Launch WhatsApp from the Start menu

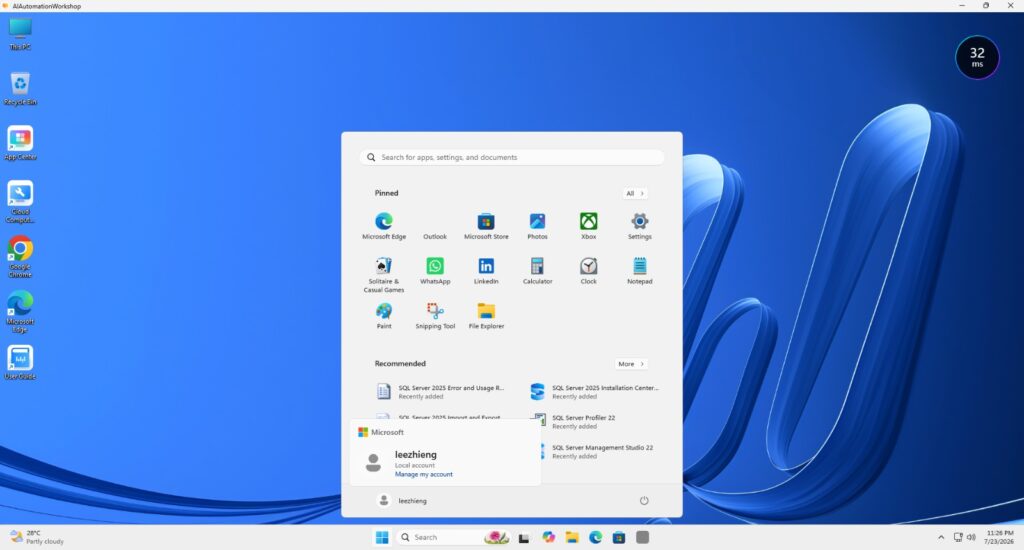point(435,270)
